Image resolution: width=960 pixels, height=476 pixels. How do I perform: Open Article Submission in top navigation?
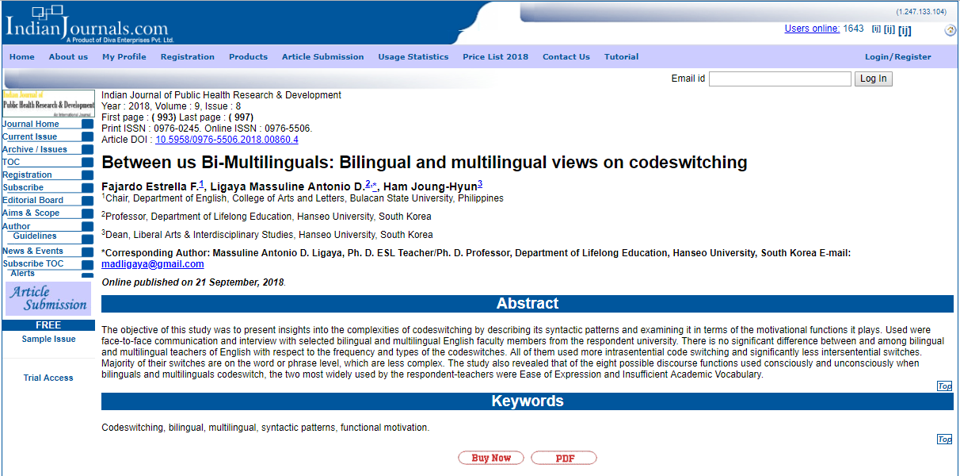[323, 57]
